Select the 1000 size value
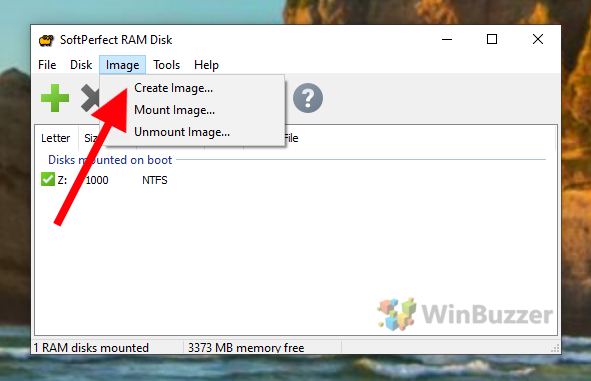This screenshot has width=591, height=381. [x=97, y=180]
